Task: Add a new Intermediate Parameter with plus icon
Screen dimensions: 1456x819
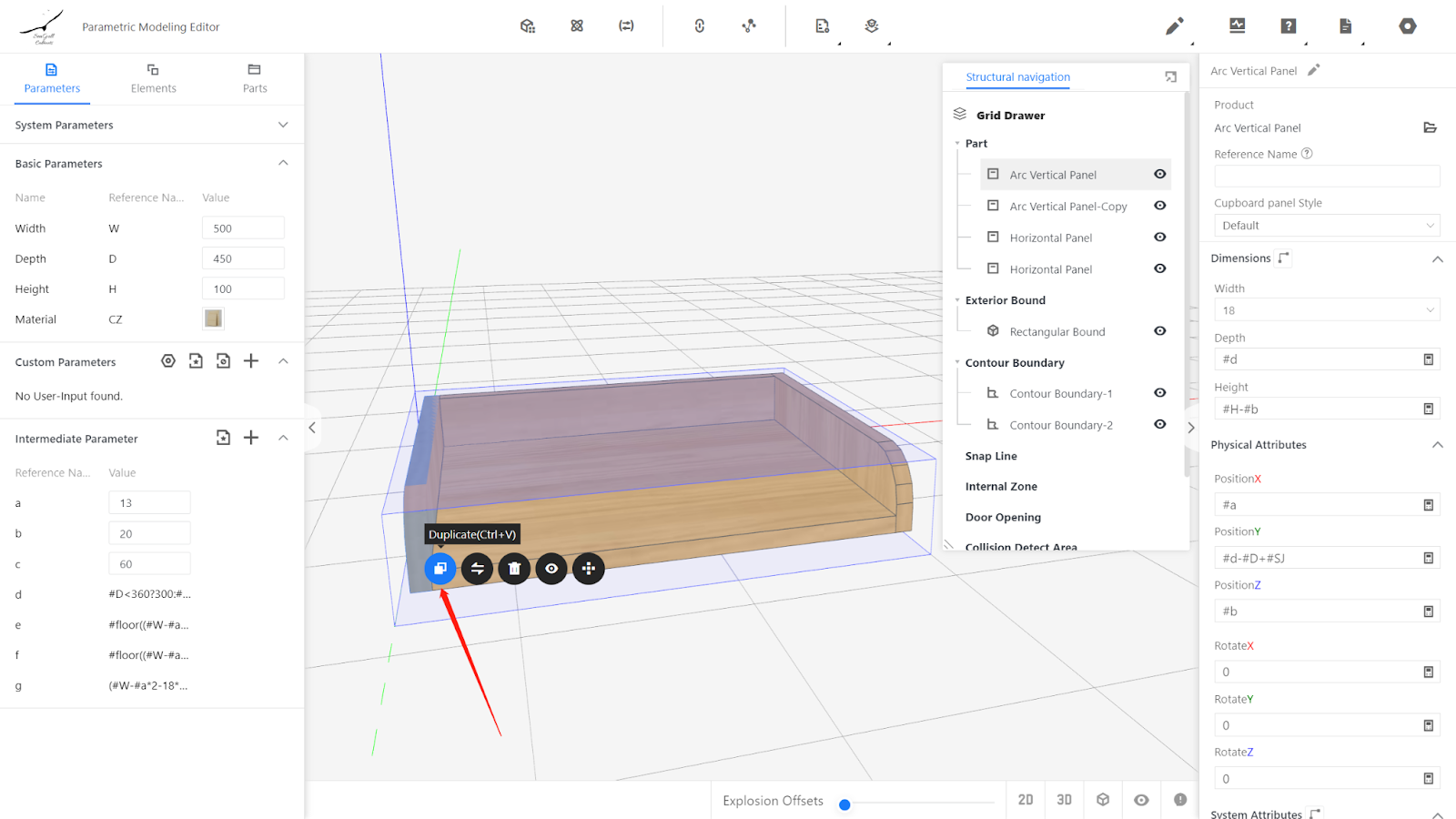Action: [x=251, y=438]
